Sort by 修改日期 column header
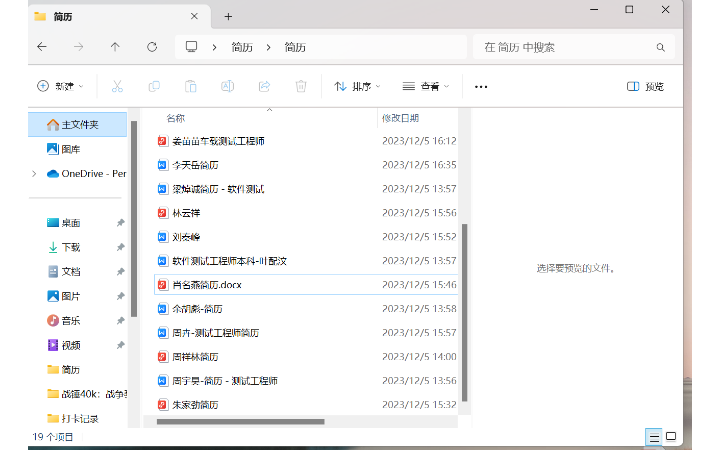720x450 pixels. (400, 118)
